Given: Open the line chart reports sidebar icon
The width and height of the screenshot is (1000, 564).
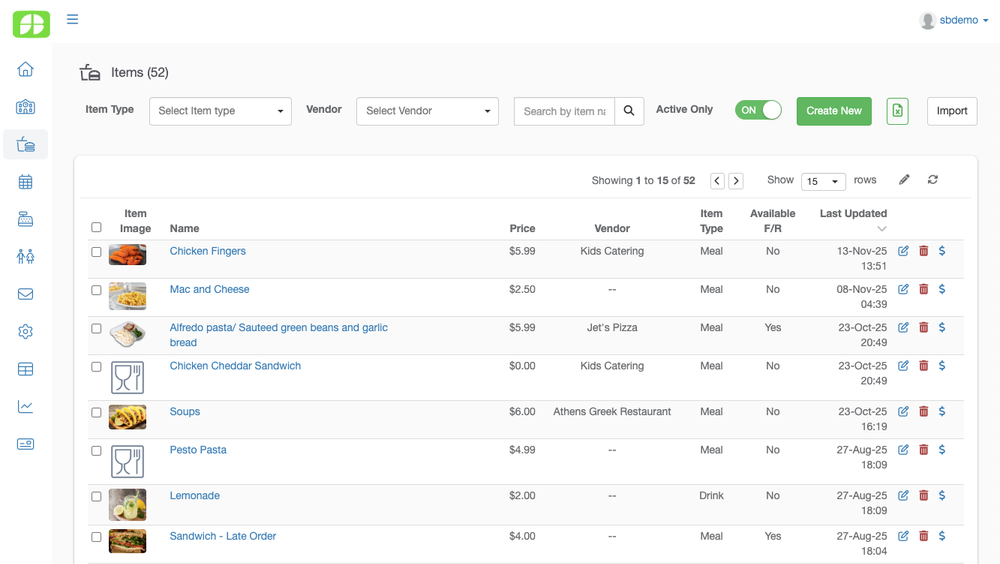Looking at the screenshot, I should 26,406.
